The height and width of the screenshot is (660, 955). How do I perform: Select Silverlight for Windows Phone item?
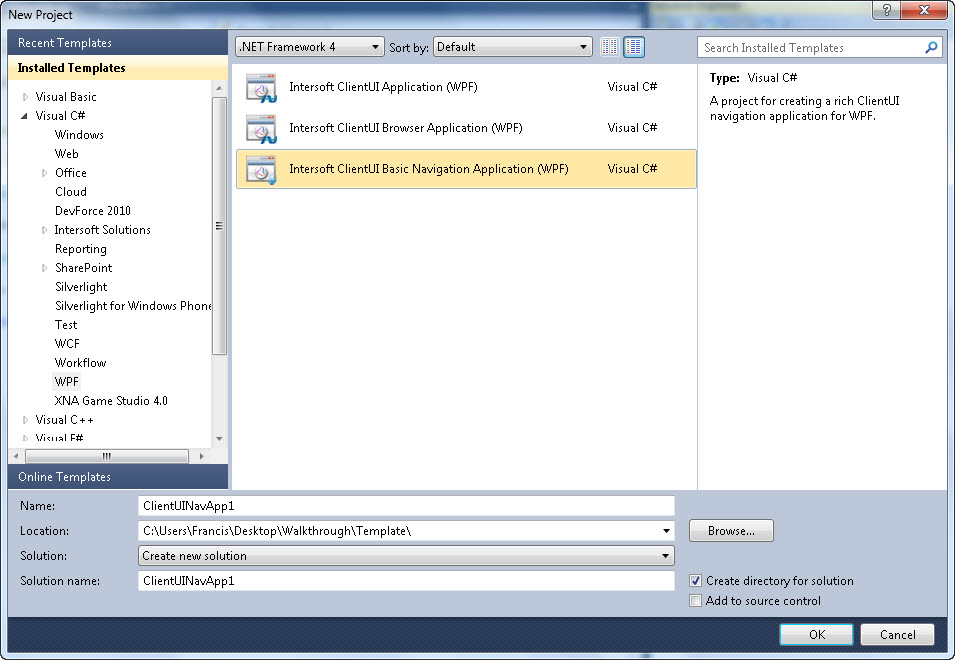click(133, 306)
